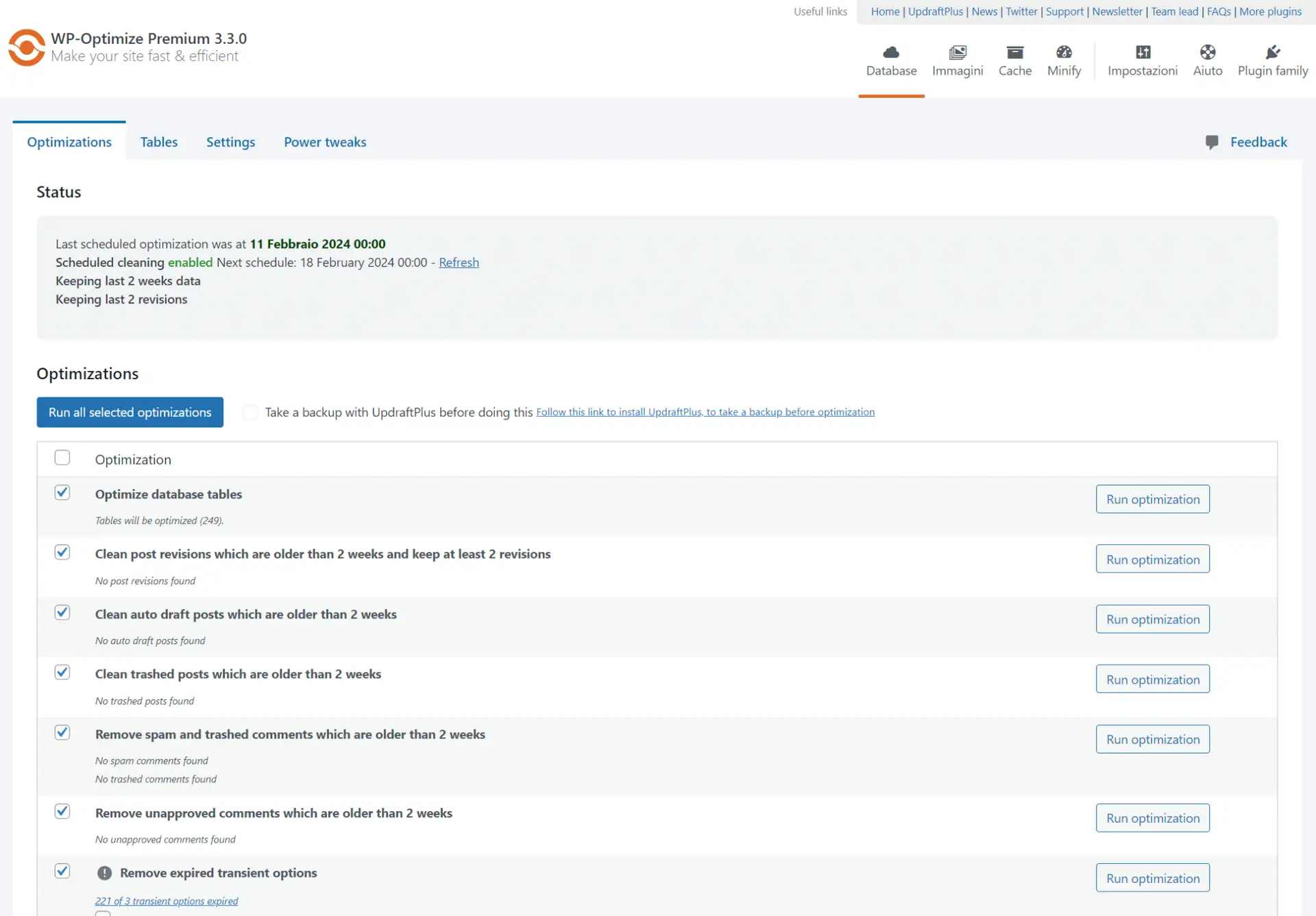The image size is (1316, 916).
Task: Open the Immagini section icon
Action: pyautogui.click(x=958, y=52)
